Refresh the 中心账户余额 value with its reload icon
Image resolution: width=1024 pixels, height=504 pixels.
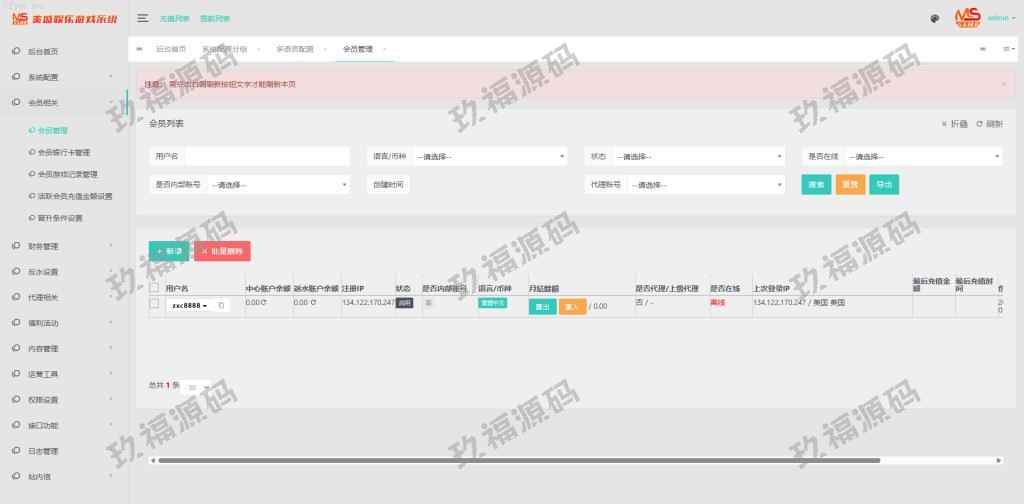(x=264, y=302)
